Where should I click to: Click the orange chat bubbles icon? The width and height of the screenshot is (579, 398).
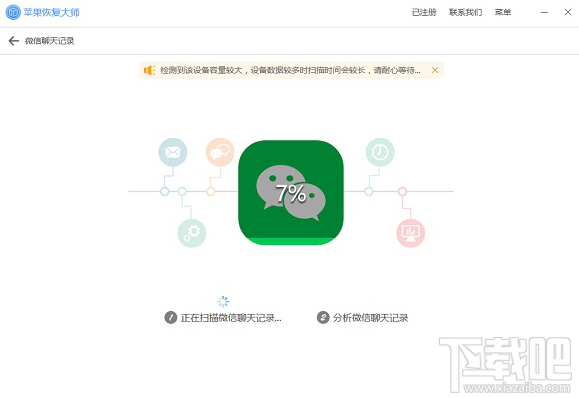220,152
